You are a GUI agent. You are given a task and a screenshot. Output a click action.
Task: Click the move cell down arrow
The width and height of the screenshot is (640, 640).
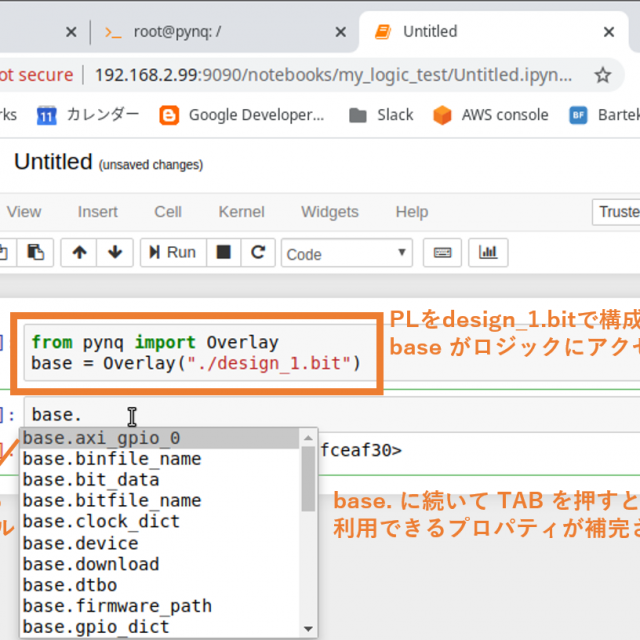pos(114,253)
